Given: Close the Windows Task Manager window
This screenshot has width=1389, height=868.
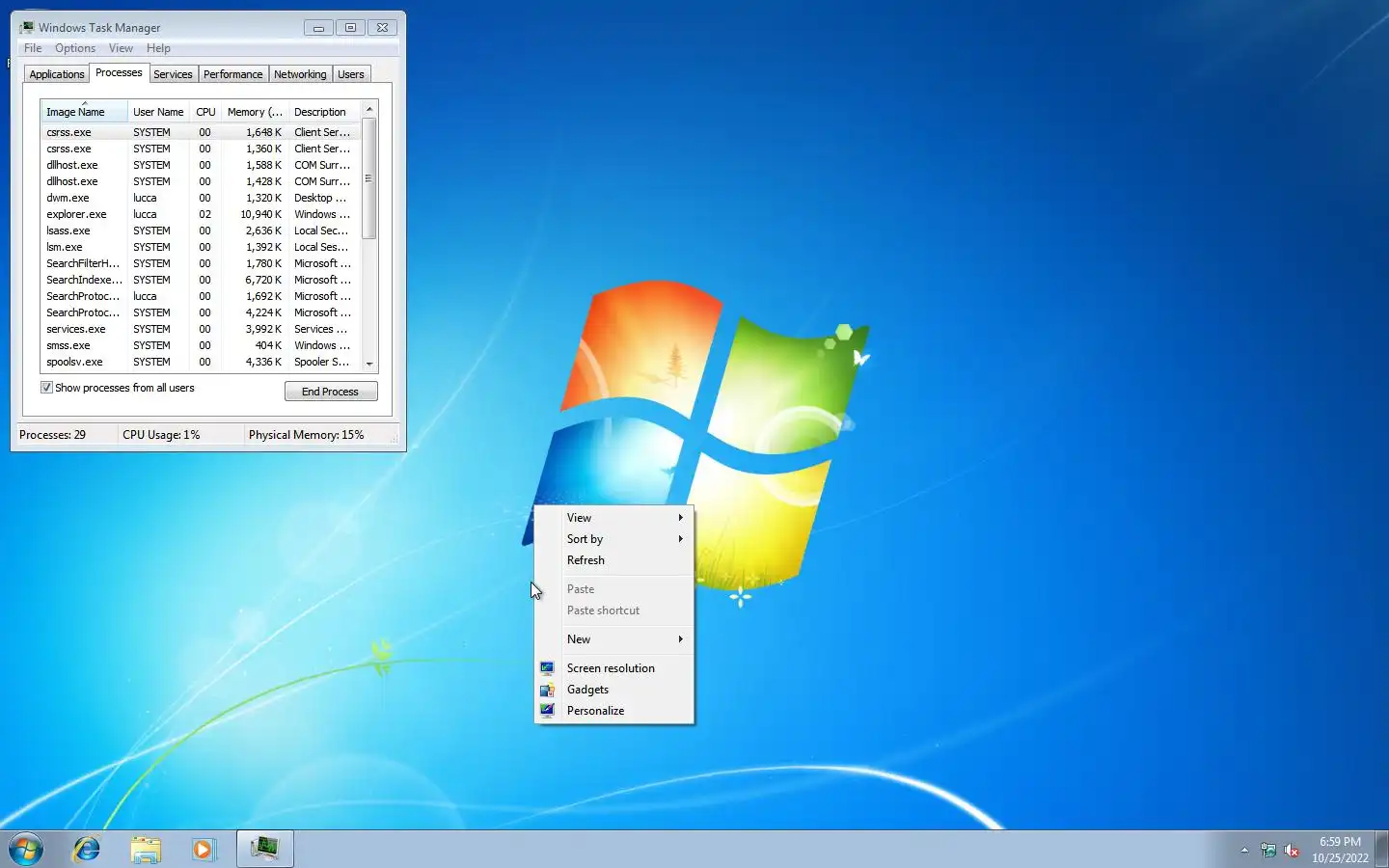Looking at the screenshot, I should click(x=383, y=28).
